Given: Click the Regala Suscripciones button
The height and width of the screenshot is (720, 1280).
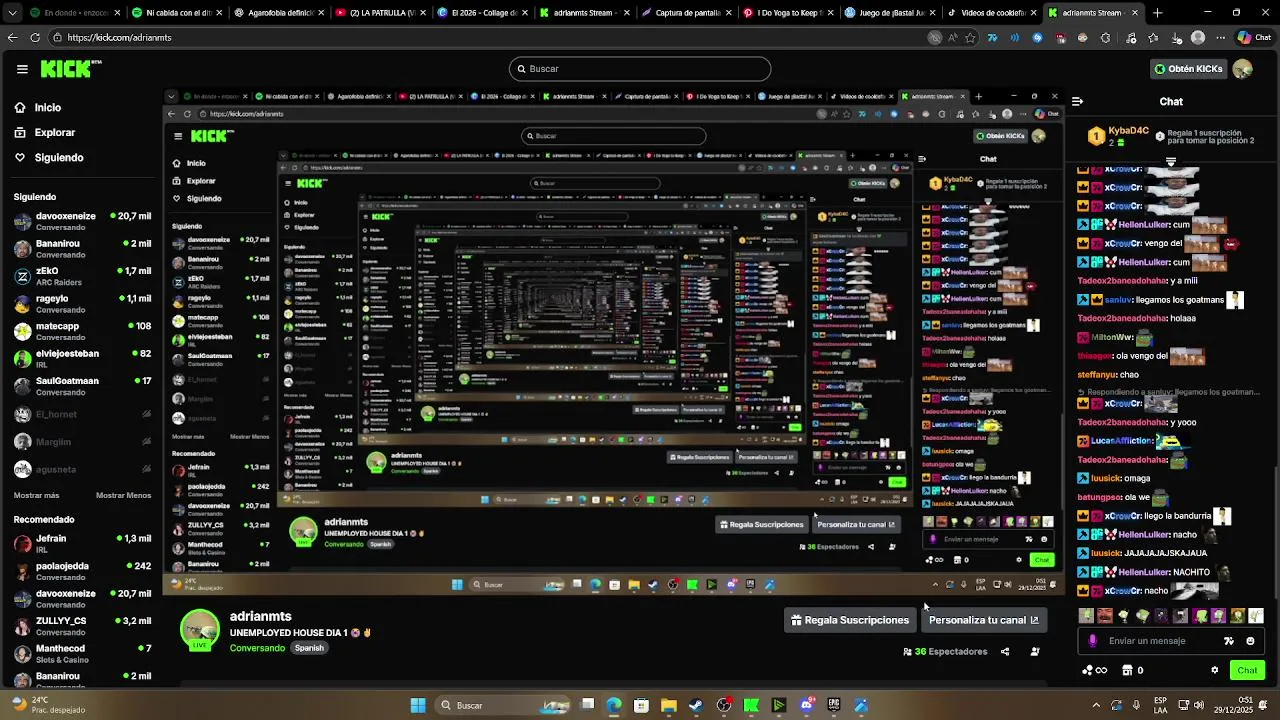Looking at the screenshot, I should point(850,620).
